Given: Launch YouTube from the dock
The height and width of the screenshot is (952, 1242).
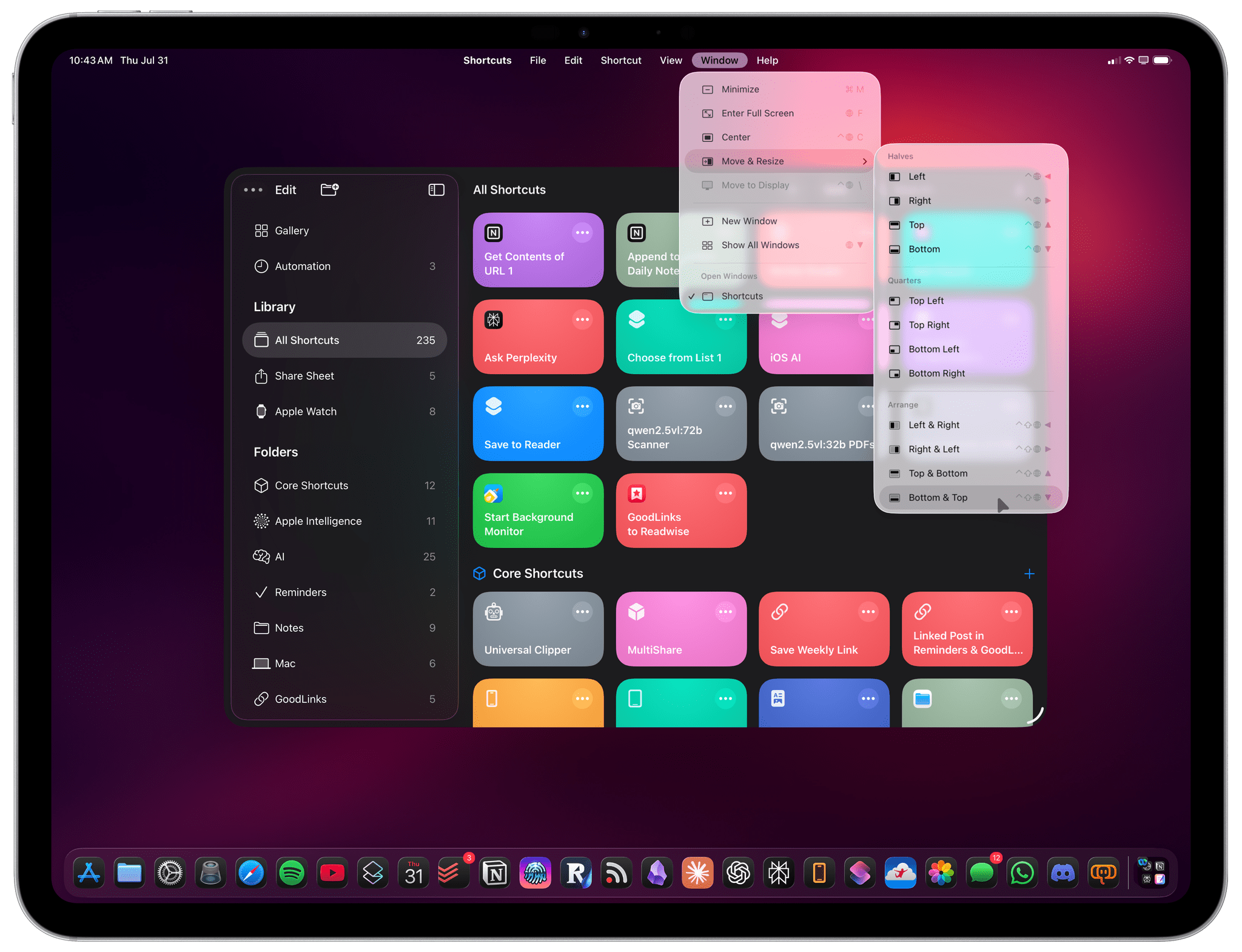Looking at the screenshot, I should pos(332,874).
